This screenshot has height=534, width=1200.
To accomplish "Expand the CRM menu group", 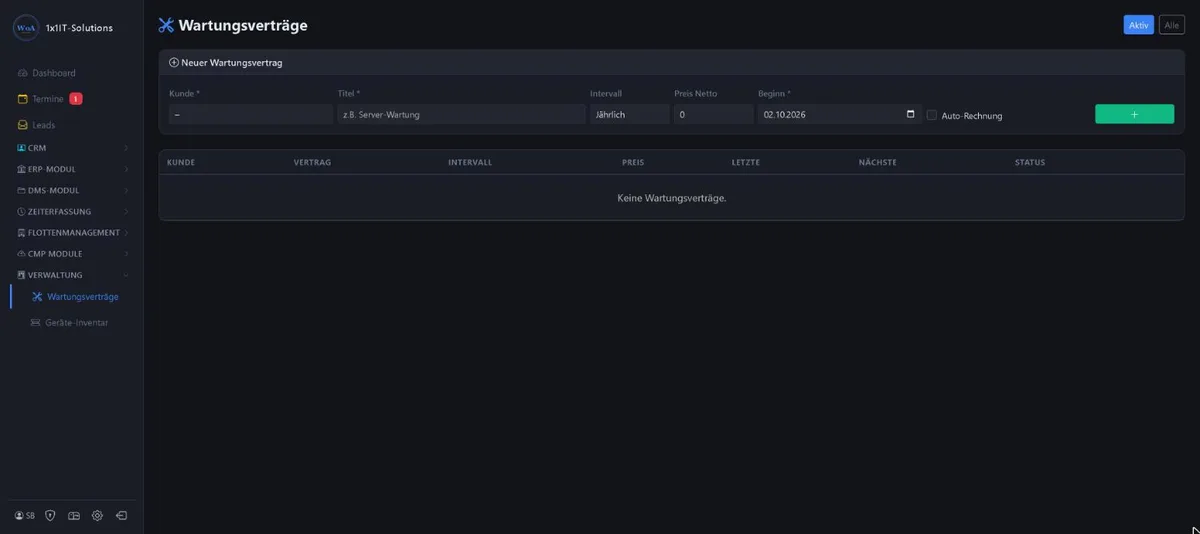I will 72,148.
